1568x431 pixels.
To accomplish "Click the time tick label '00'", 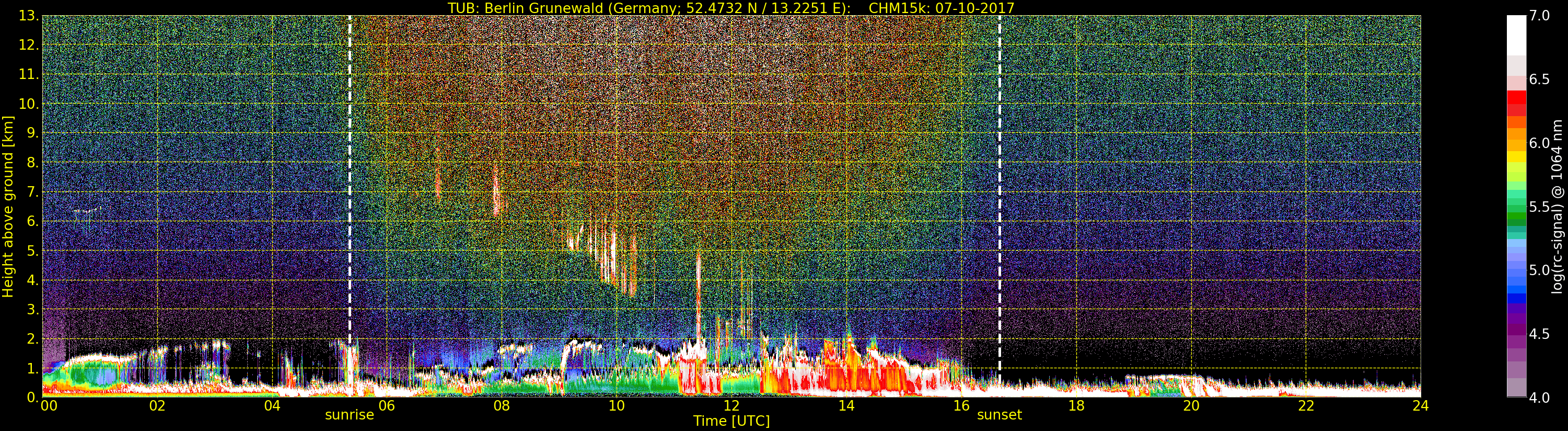I will 49,405.
